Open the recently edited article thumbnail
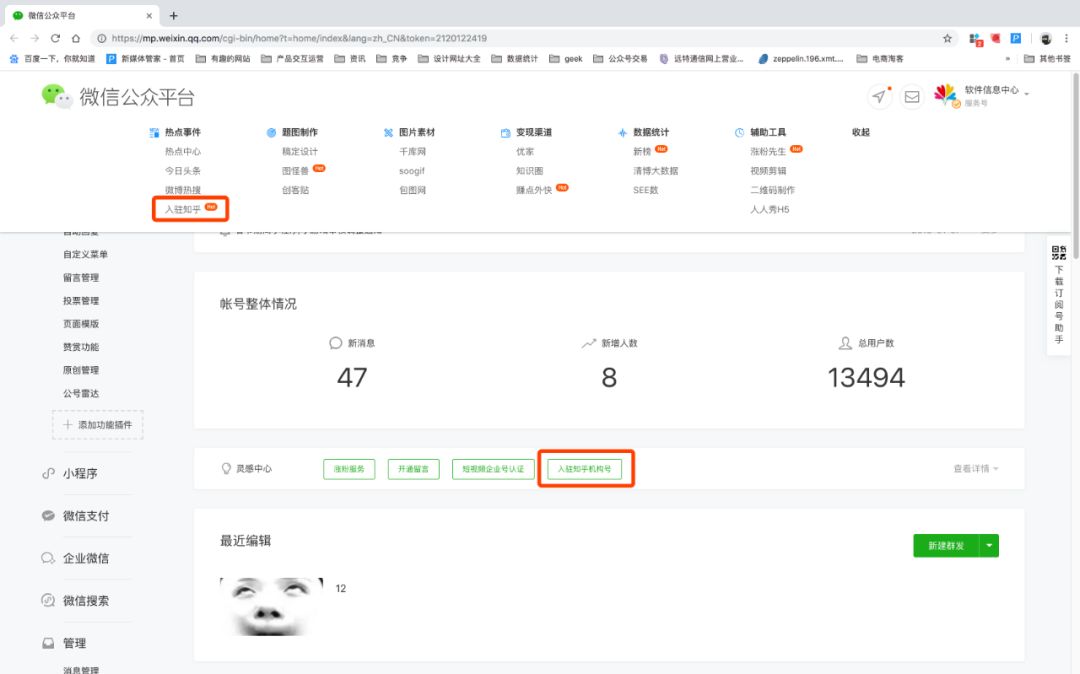 pos(271,606)
